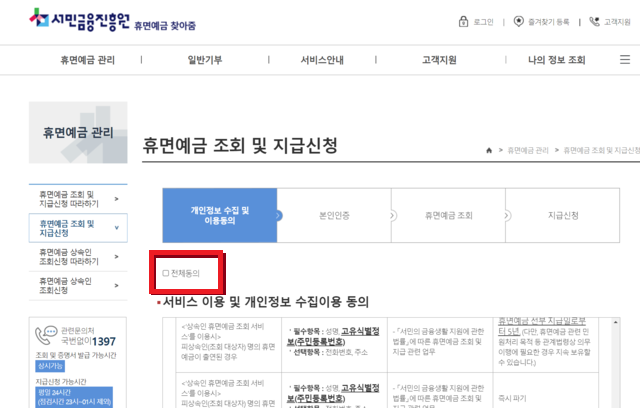Click the 서민금융진흥원 logo
640x408 pixels.
[x=79, y=20]
